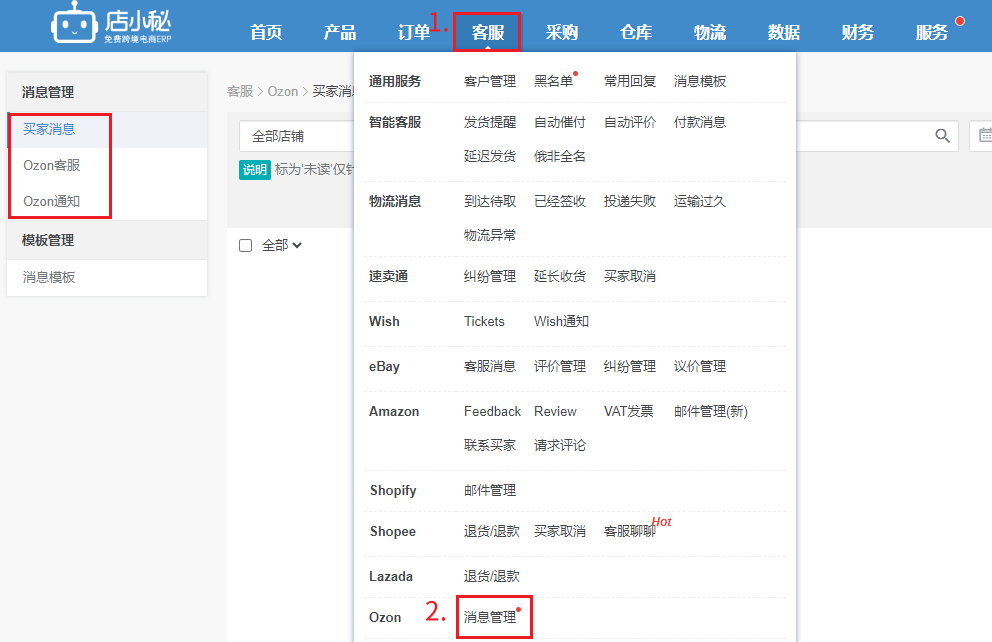Open 消息模板 under 通用服务
Screen dimensions: 992x642
pos(700,82)
